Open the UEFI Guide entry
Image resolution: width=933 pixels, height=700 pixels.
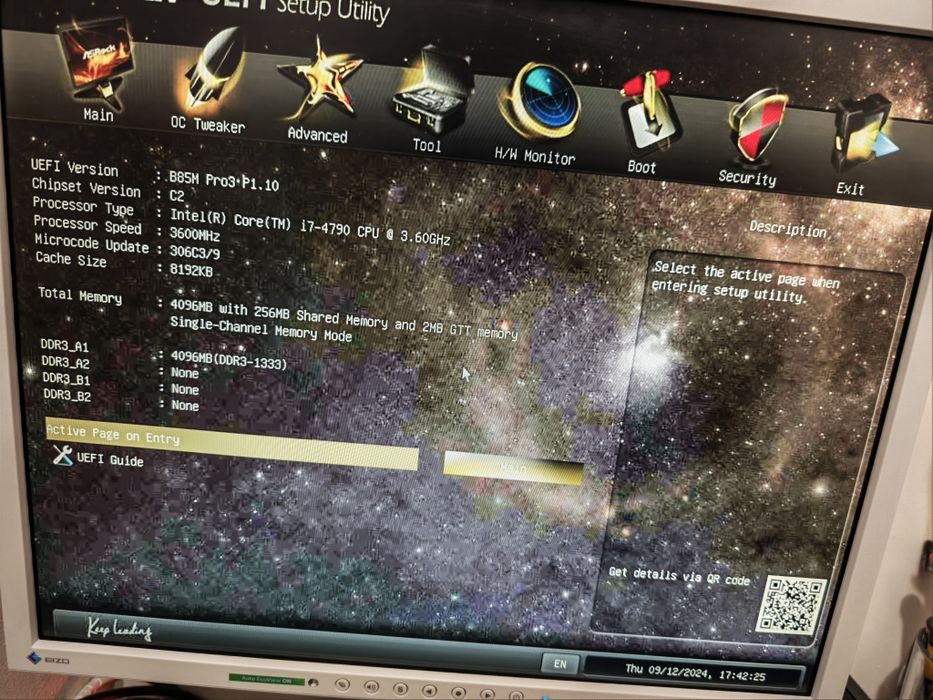[110, 460]
